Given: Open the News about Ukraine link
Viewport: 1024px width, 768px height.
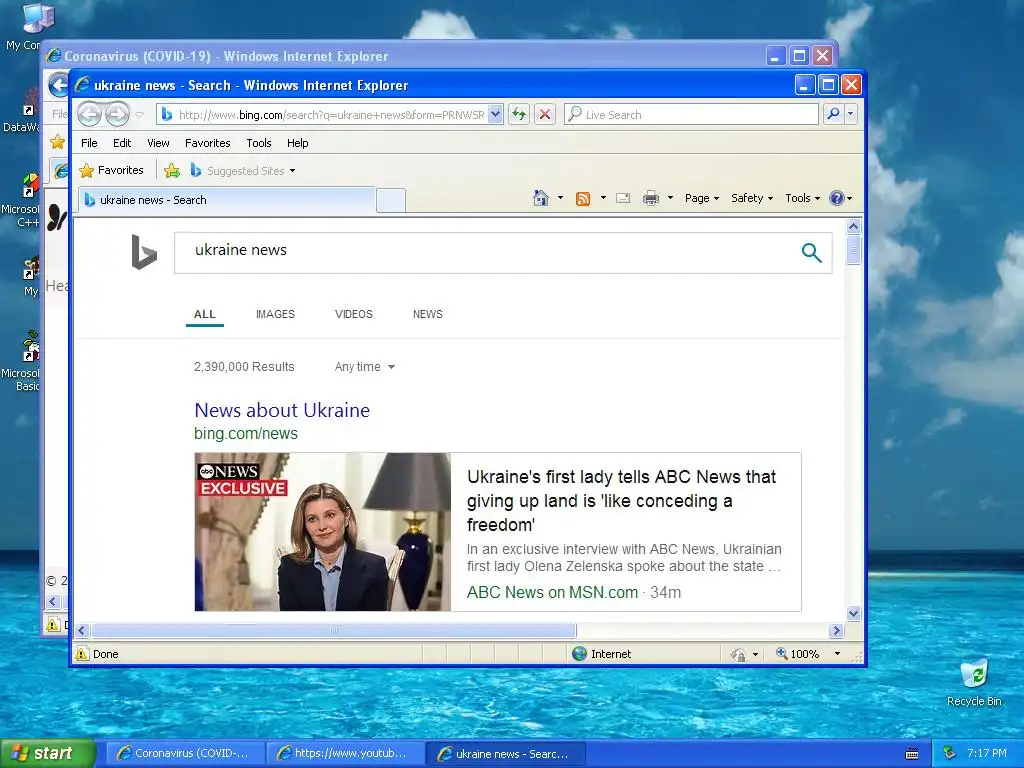Looking at the screenshot, I should (282, 410).
